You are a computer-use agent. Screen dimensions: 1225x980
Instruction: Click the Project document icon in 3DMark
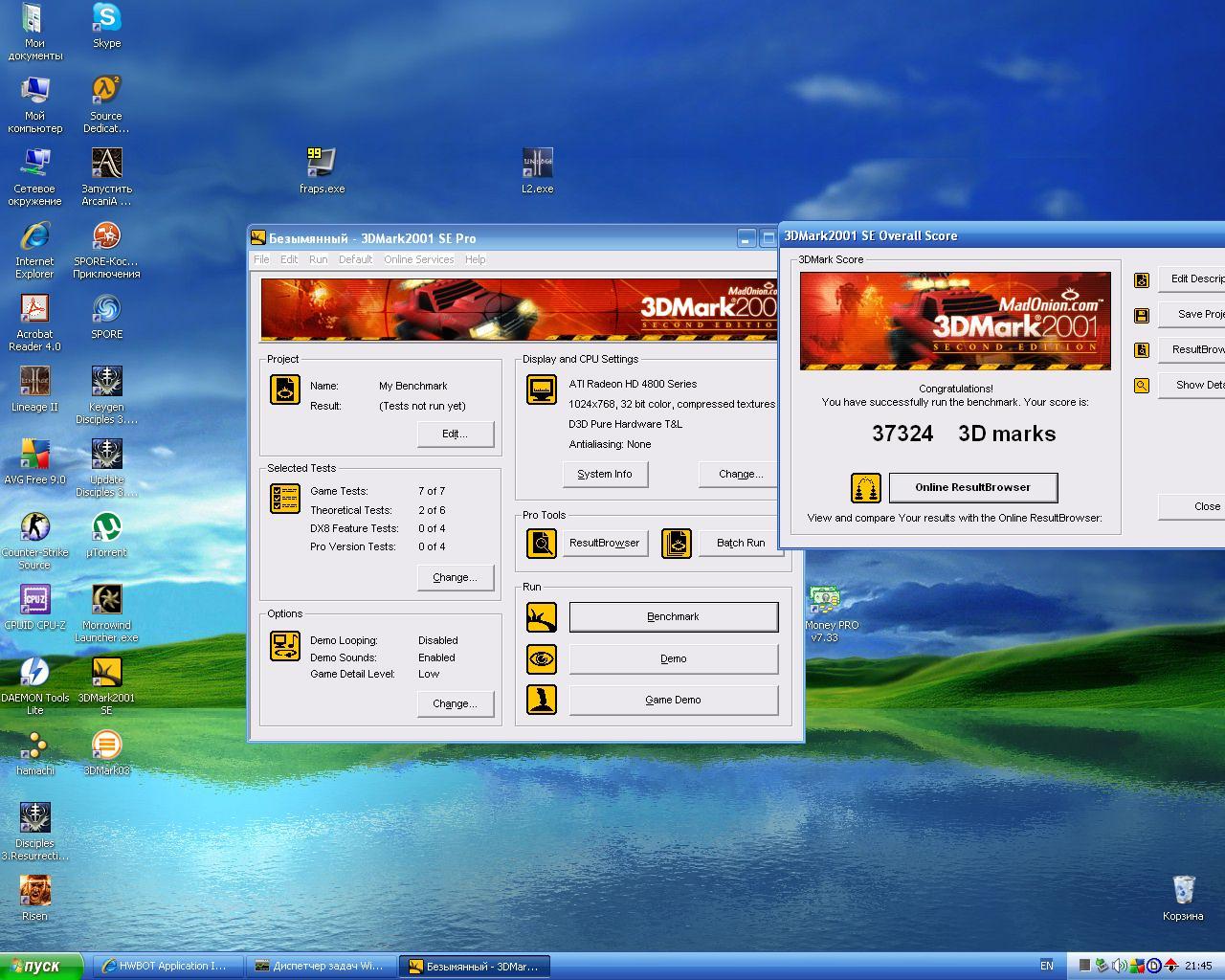coord(285,390)
